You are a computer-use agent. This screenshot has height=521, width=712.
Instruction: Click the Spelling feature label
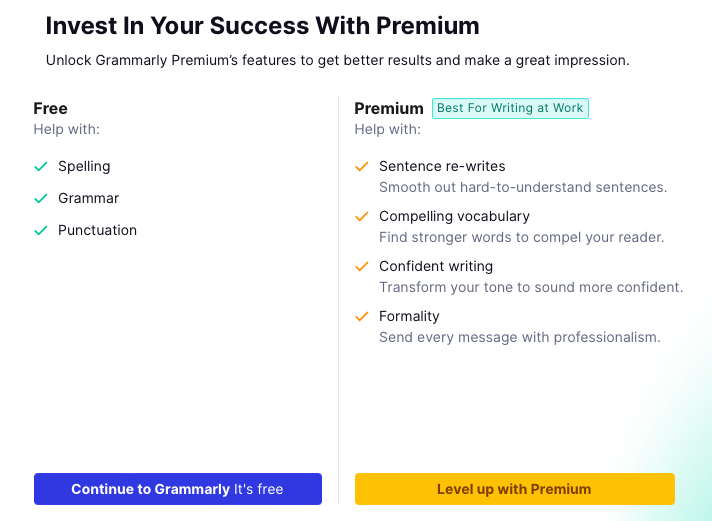point(84,166)
